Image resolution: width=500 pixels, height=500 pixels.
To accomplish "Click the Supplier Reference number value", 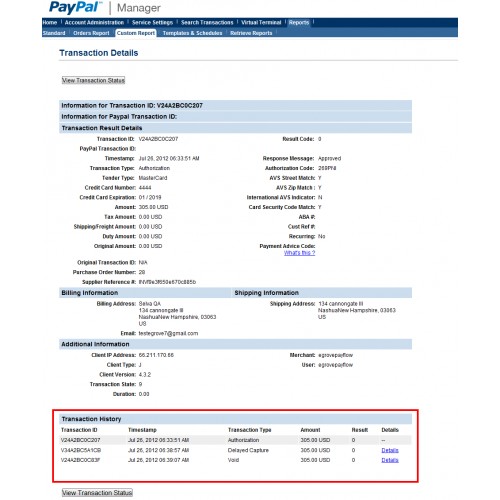I will point(167,282).
